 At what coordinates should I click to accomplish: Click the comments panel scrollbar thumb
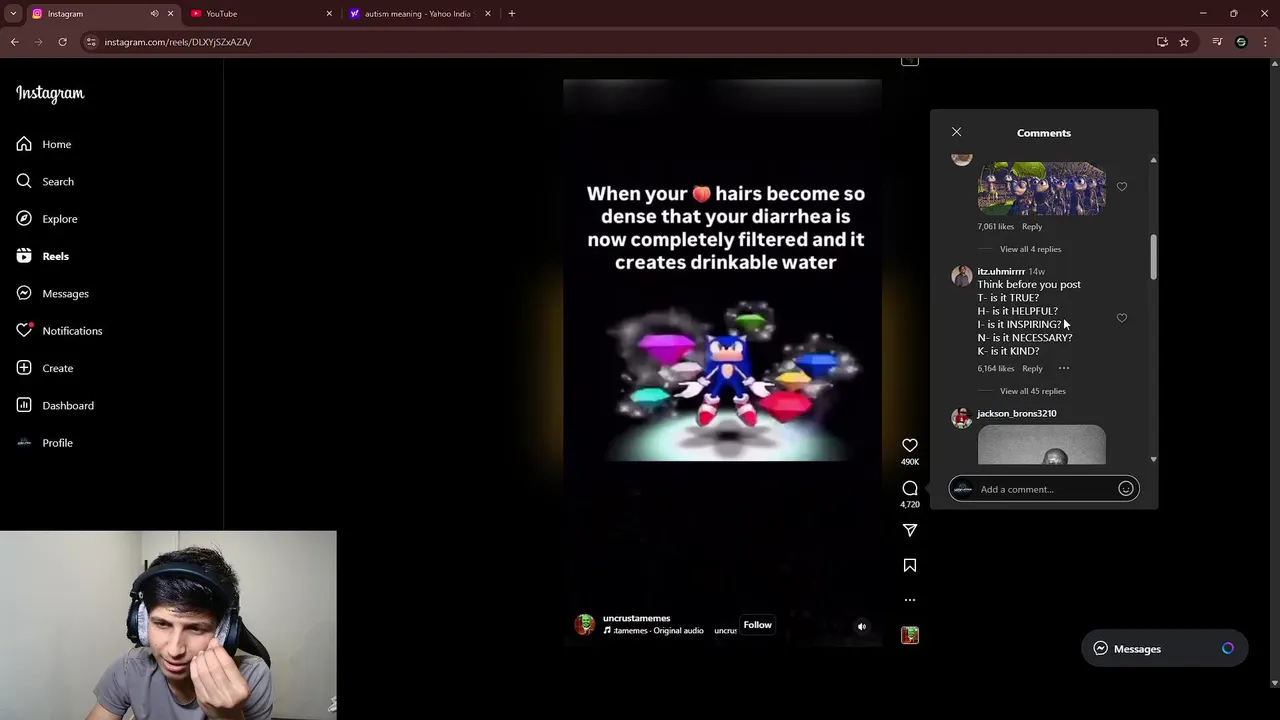pyautogui.click(x=1153, y=258)
